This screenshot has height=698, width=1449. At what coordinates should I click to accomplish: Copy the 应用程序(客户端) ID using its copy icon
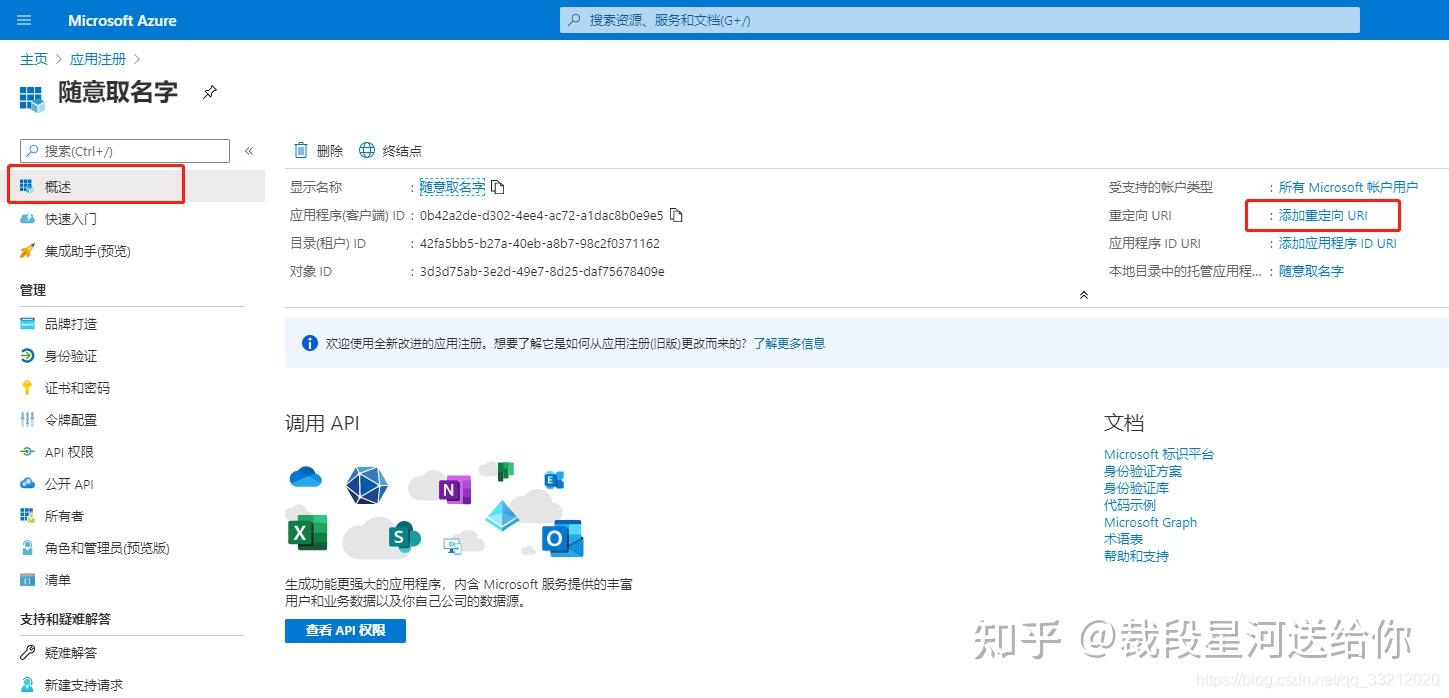click(x=676, y=214)
